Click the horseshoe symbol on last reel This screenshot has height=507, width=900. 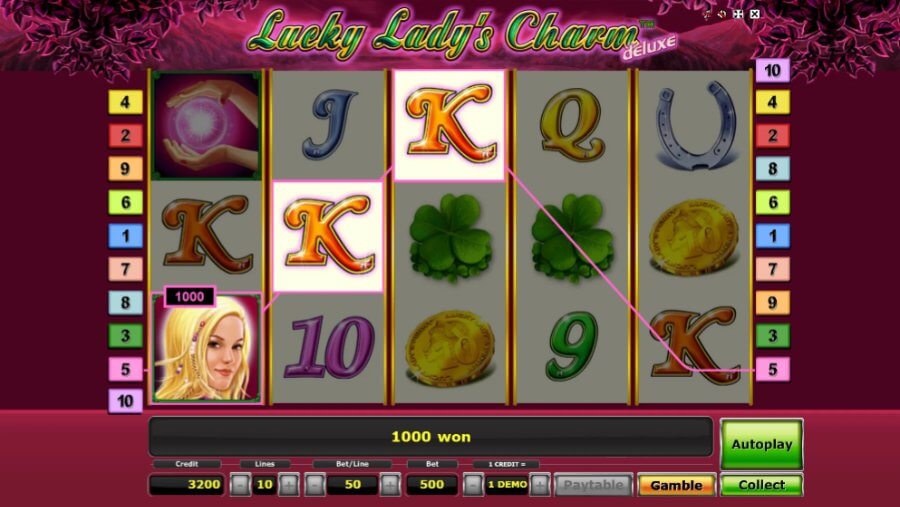tap(695, 125)
